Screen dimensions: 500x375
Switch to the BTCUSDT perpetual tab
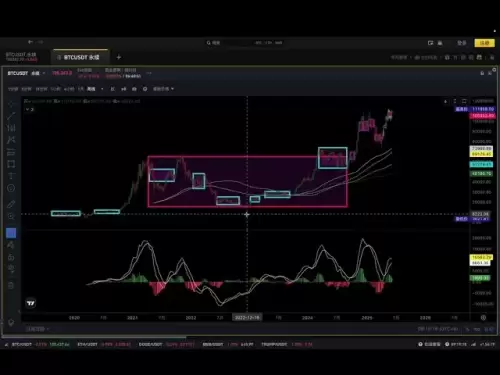(x=80, y=57)
